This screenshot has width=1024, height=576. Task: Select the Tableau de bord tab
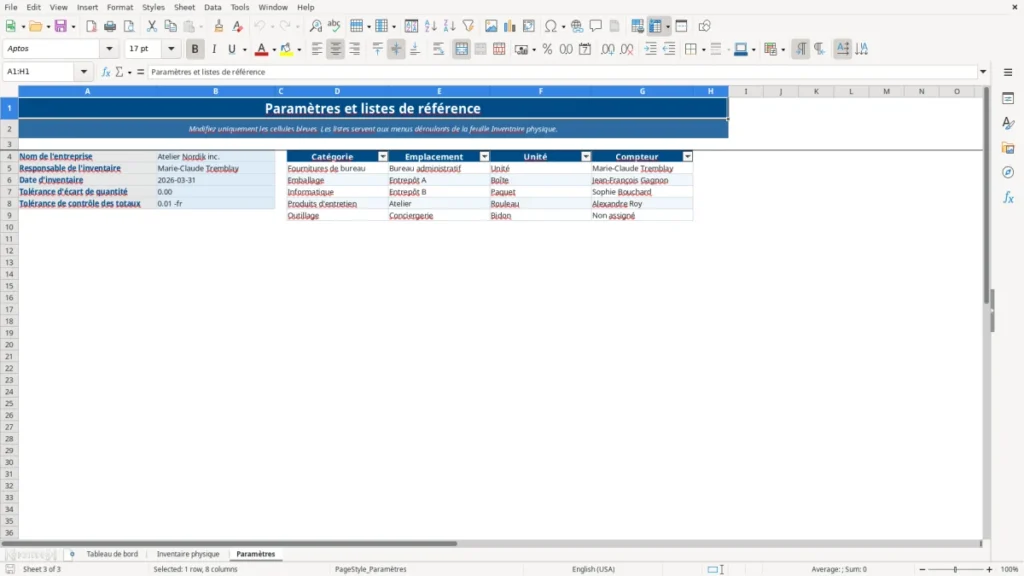point(112,554)
